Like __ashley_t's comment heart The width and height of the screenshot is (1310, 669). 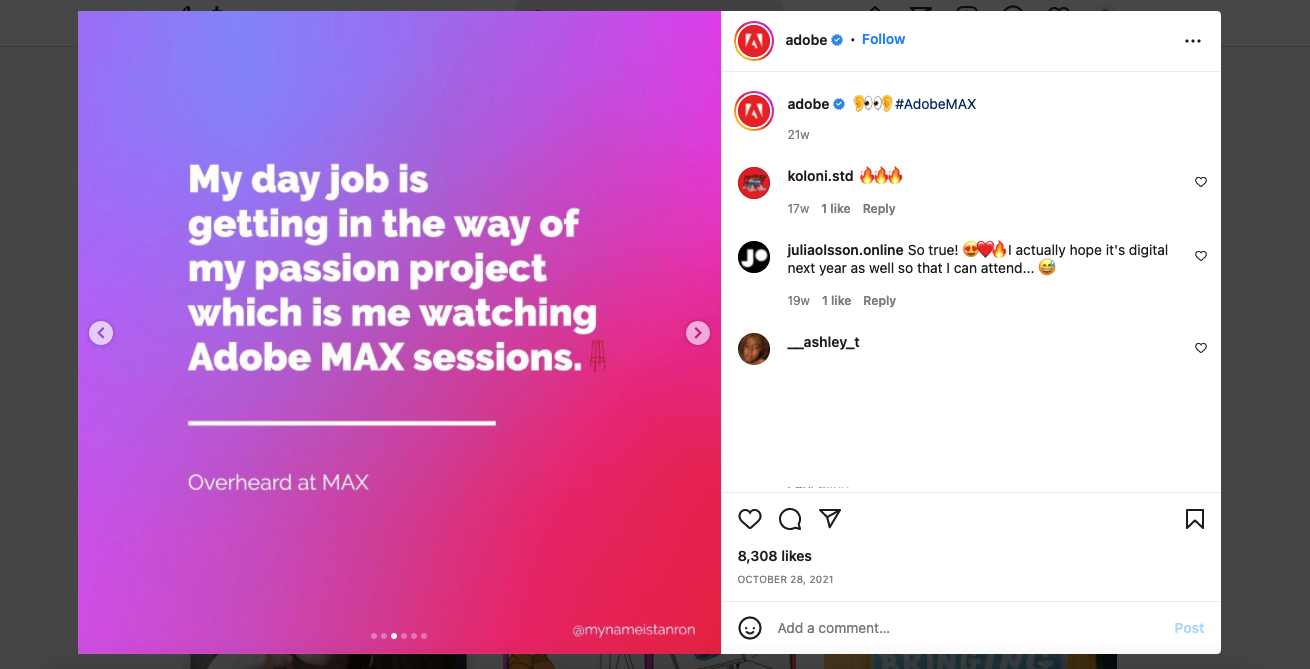(1201, 348)
